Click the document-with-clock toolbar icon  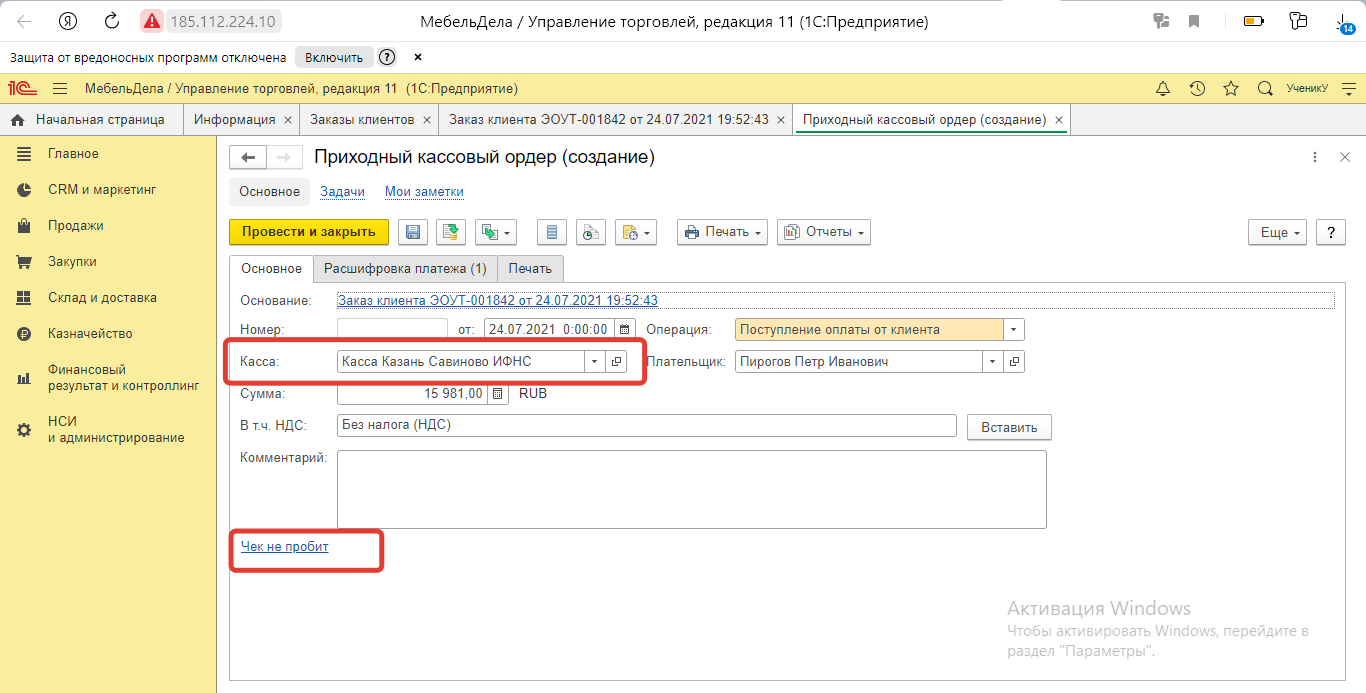click(x=590, y=232)
